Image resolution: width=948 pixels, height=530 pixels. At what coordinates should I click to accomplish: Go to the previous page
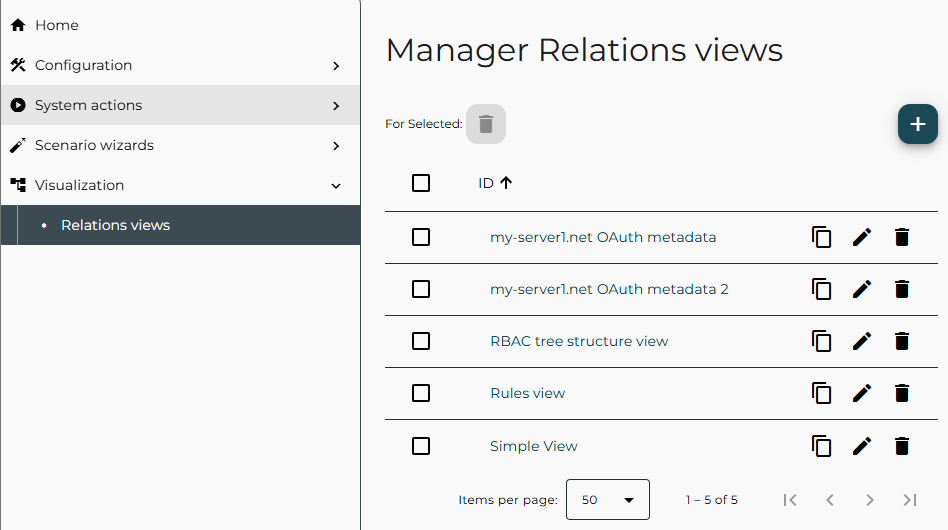(x=830, y=500)
